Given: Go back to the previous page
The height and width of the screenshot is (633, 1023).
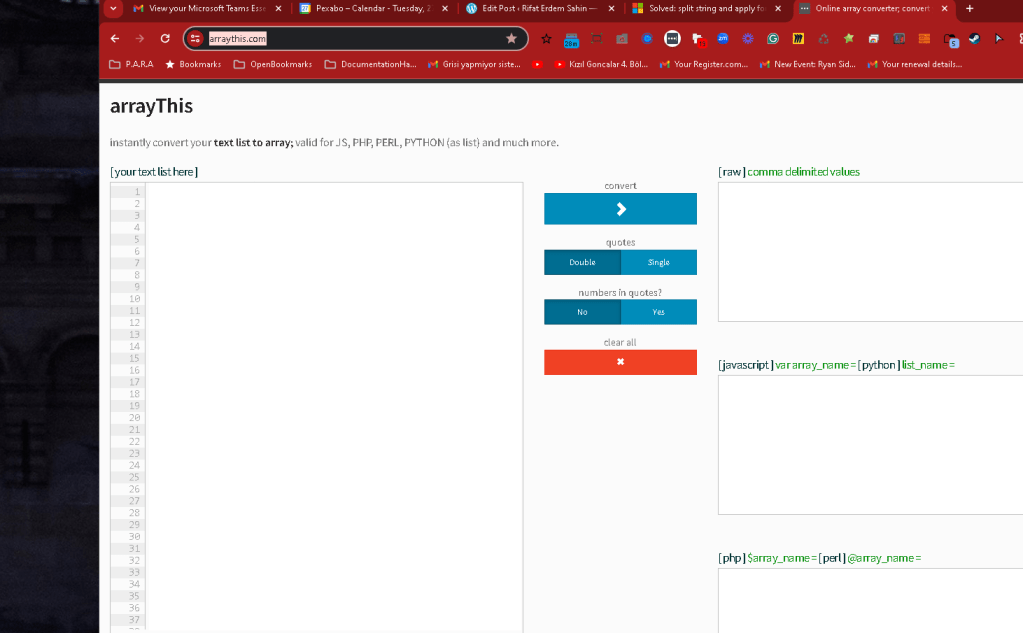Looking at the screenshot, I should point(115,39).
